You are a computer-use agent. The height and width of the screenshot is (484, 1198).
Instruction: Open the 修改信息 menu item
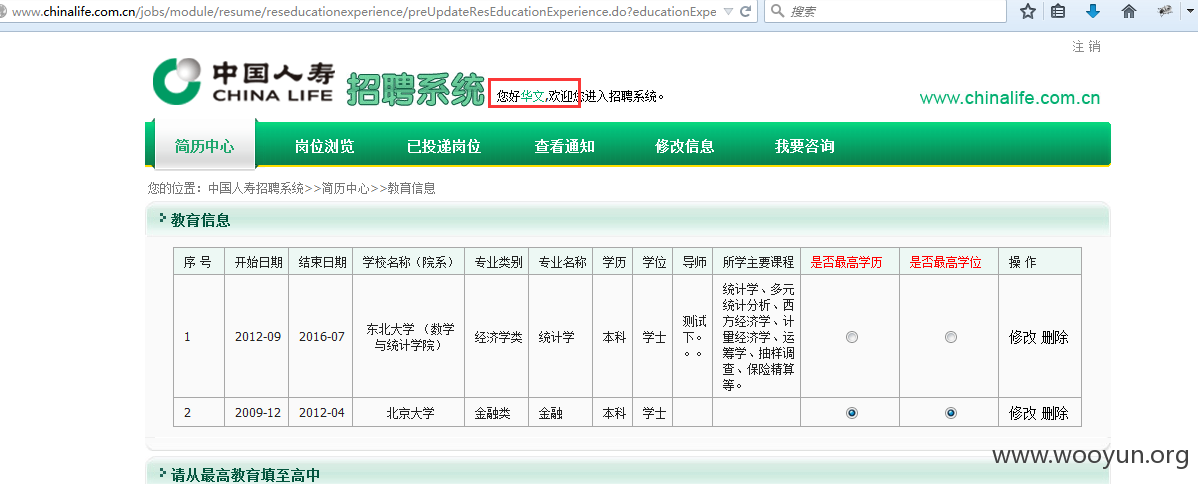pos(685,147)
